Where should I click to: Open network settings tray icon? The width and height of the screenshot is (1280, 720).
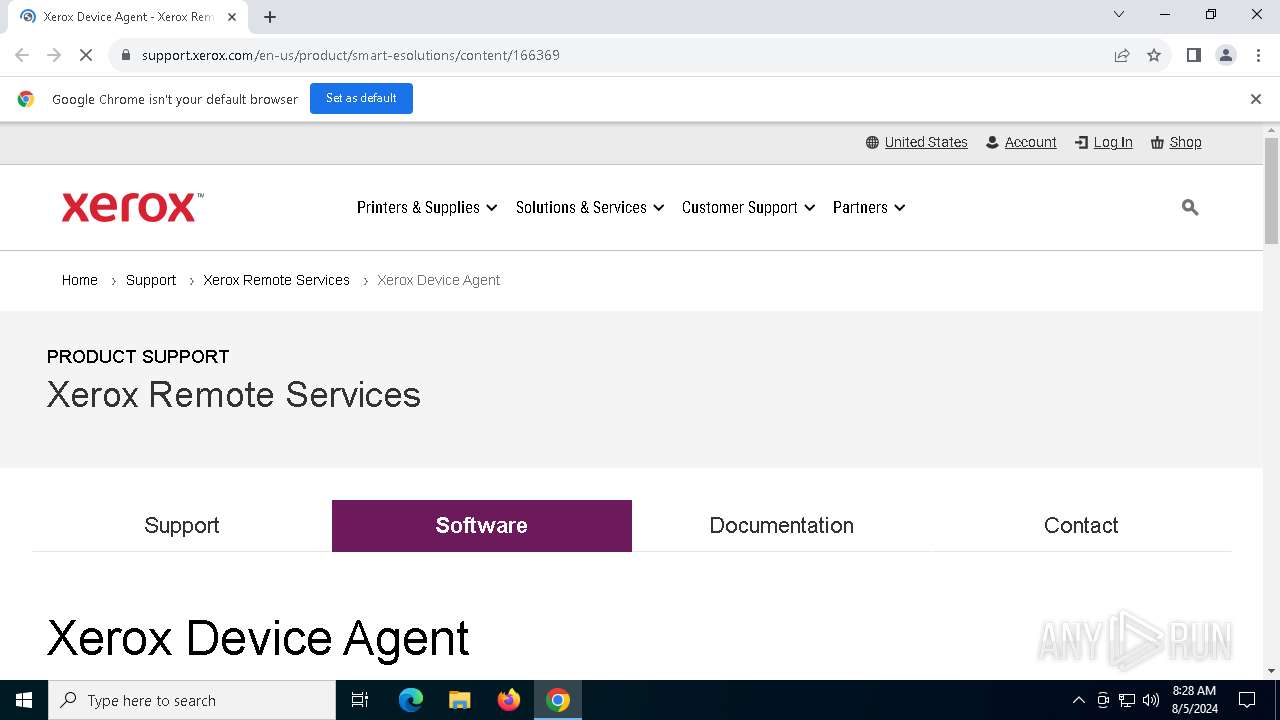[1127, 700]
